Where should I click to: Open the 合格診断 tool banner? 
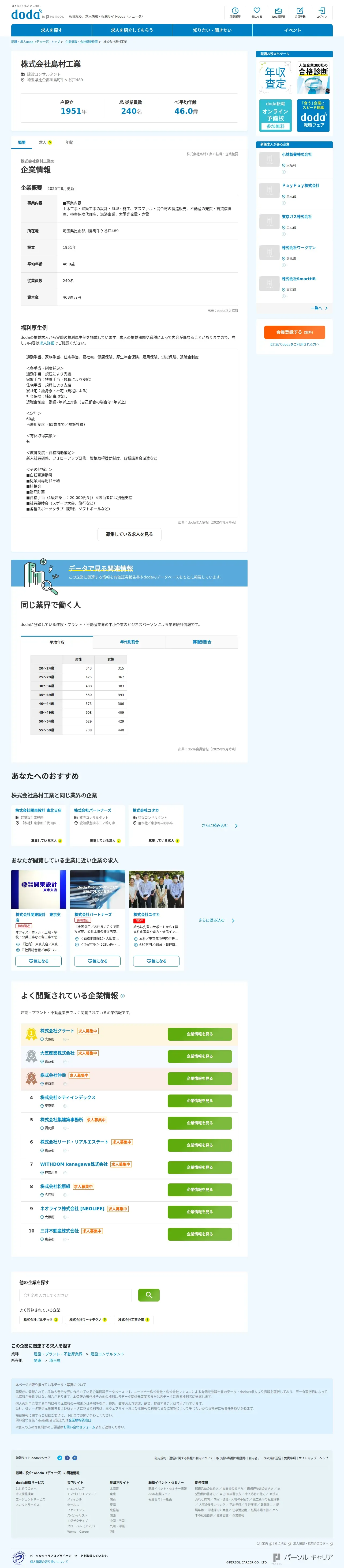pyautogui.click(x=313, y=77)
